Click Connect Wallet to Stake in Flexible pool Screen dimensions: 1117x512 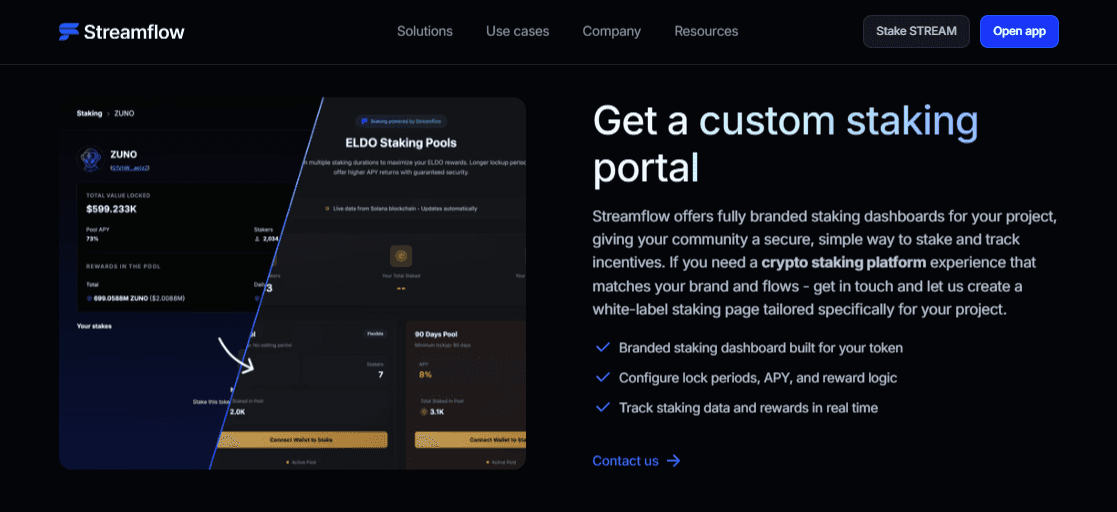click(301, 440)
